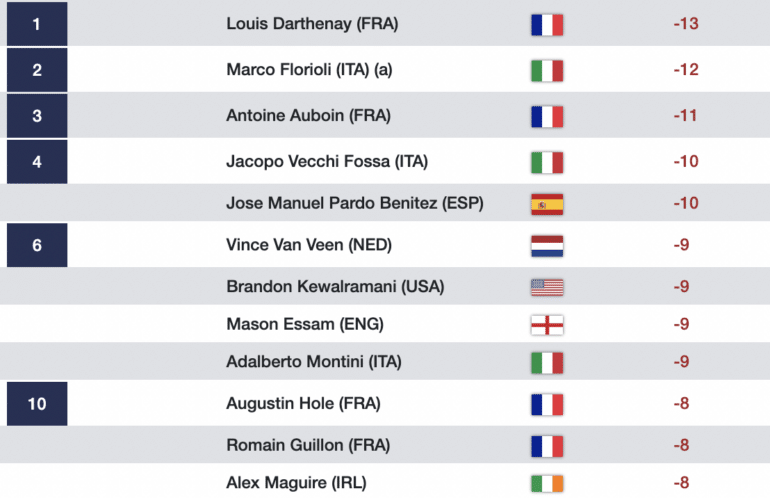Open Marco Florioli (ITA) (a) player entry

click(x=309, y=69)
